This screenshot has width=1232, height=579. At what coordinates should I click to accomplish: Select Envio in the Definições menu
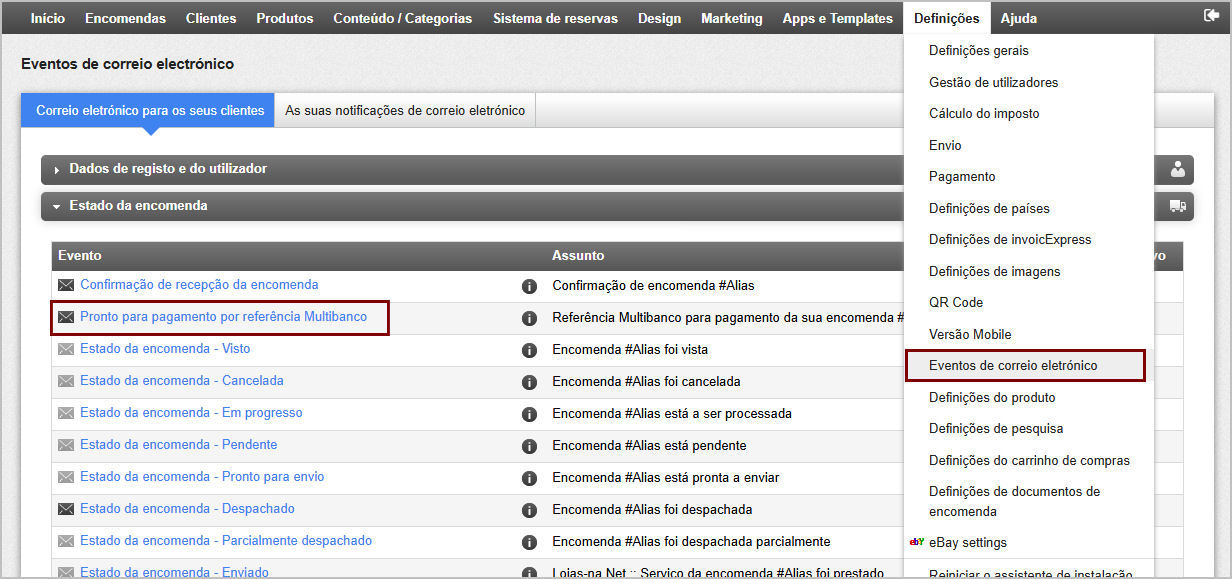point(945,146)
